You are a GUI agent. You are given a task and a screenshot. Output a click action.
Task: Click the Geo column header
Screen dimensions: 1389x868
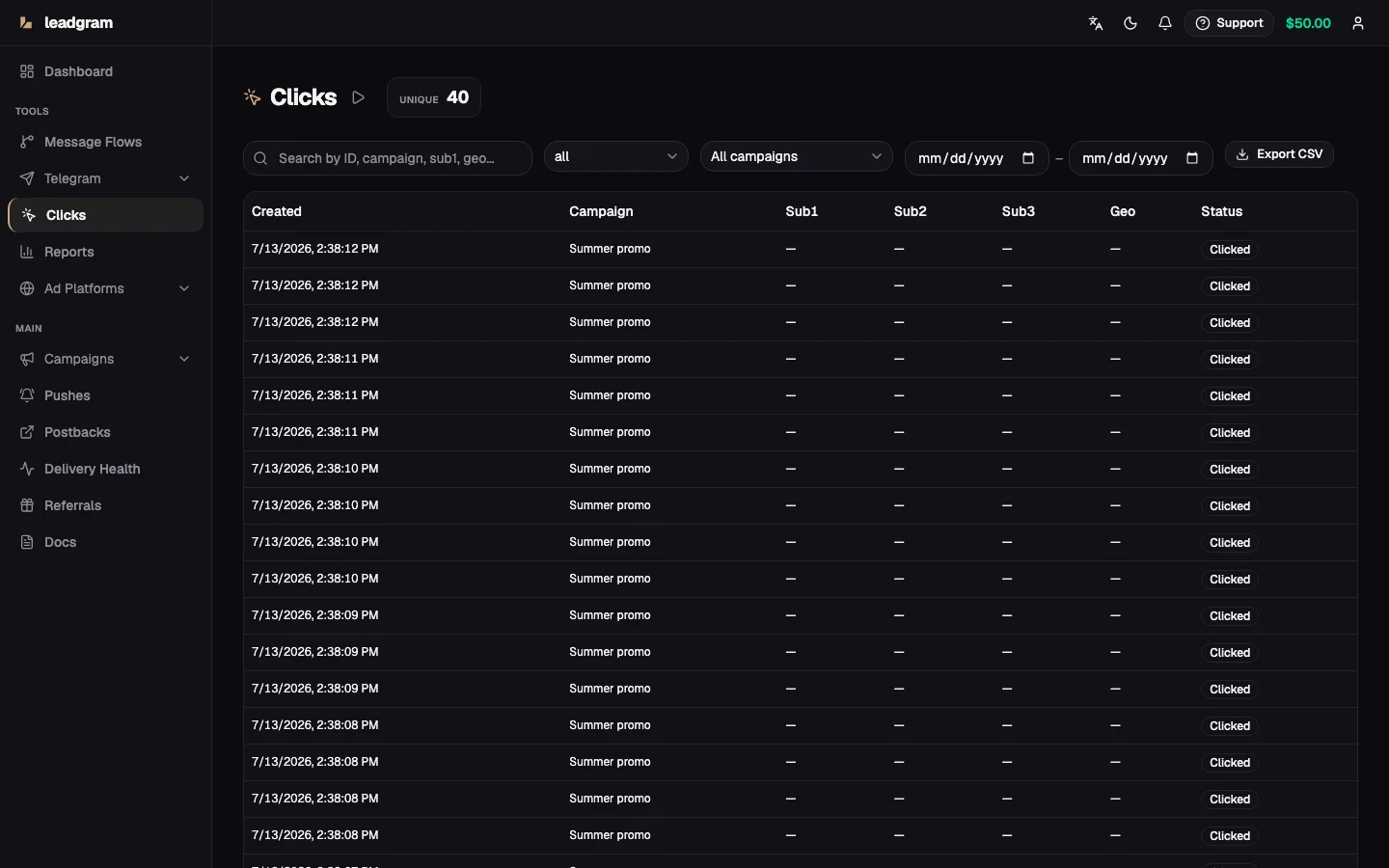[1123, 211]
